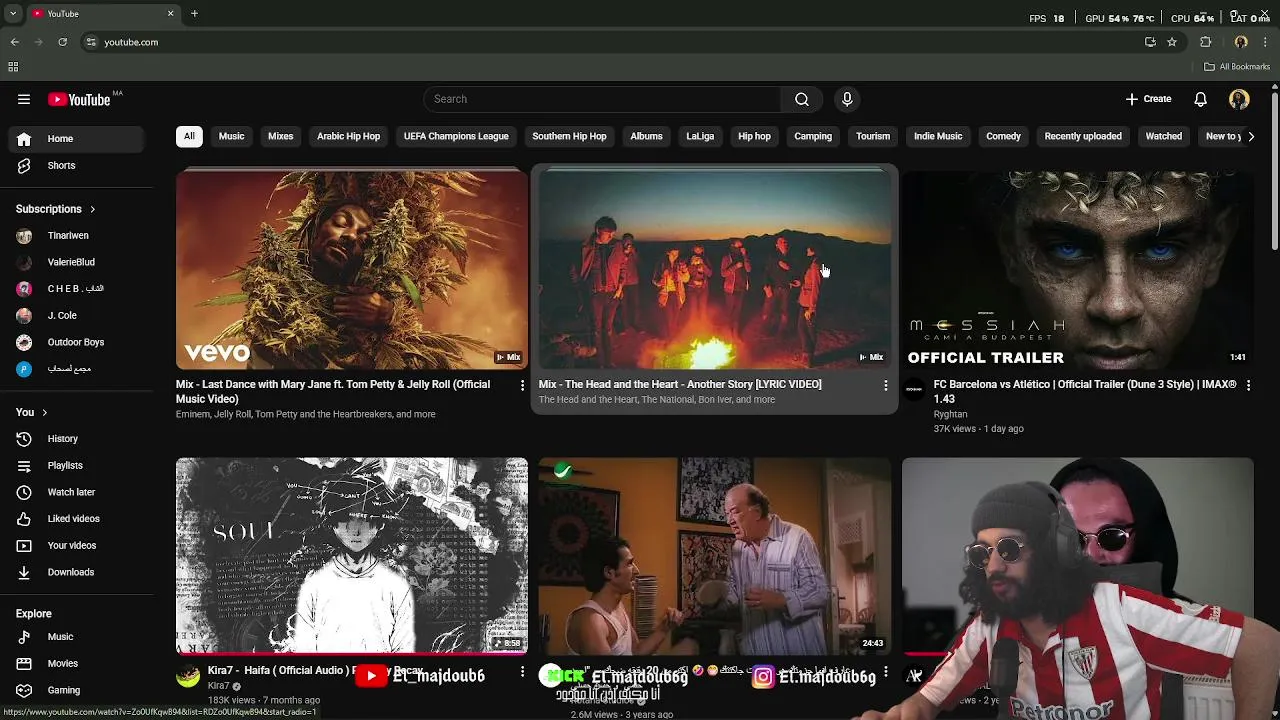Open Movies under Explore
The image size is (1280, 720).
77,663
